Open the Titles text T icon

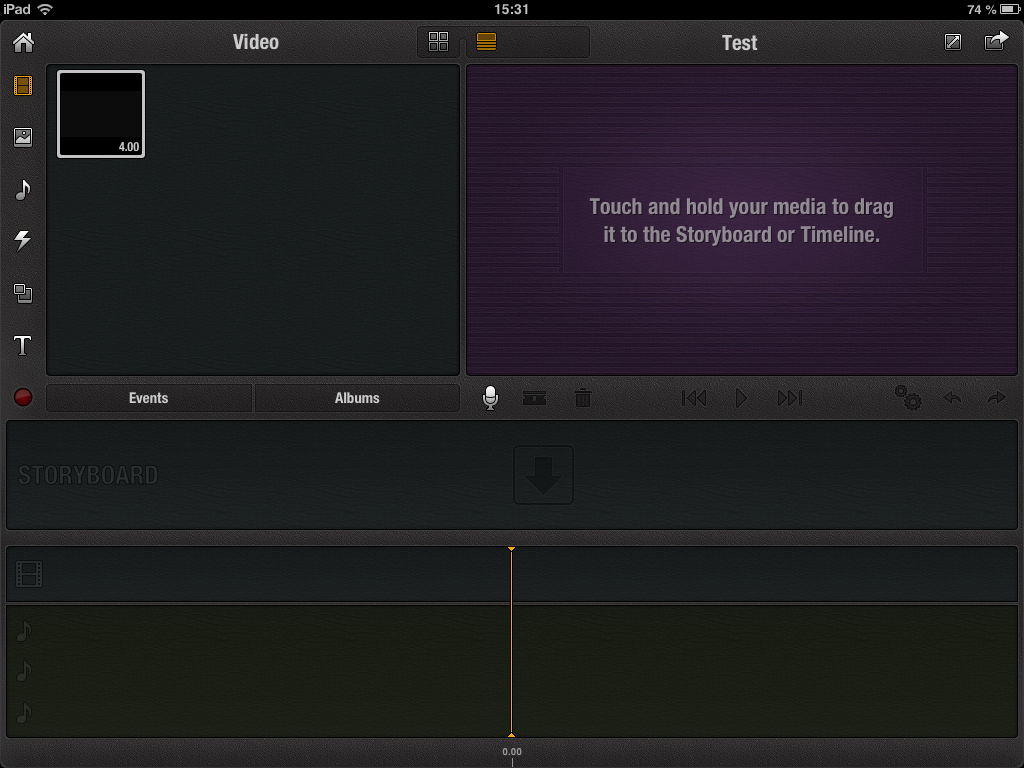tap(23, 345)
